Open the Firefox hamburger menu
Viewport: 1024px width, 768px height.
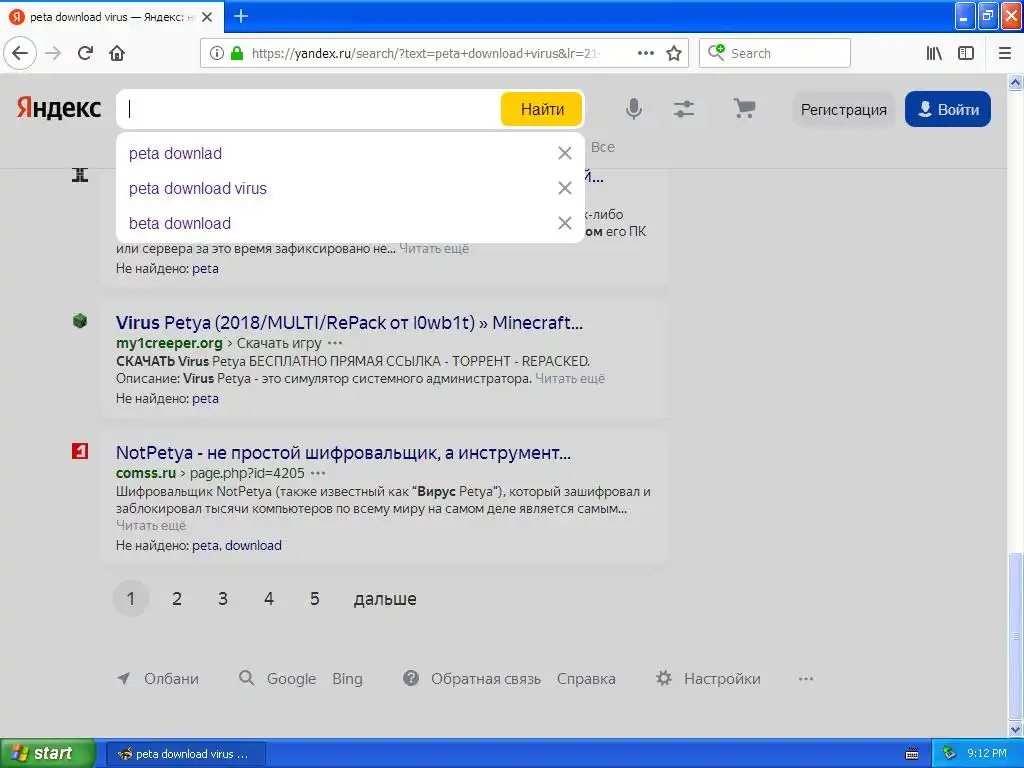tap(1005, 53)
